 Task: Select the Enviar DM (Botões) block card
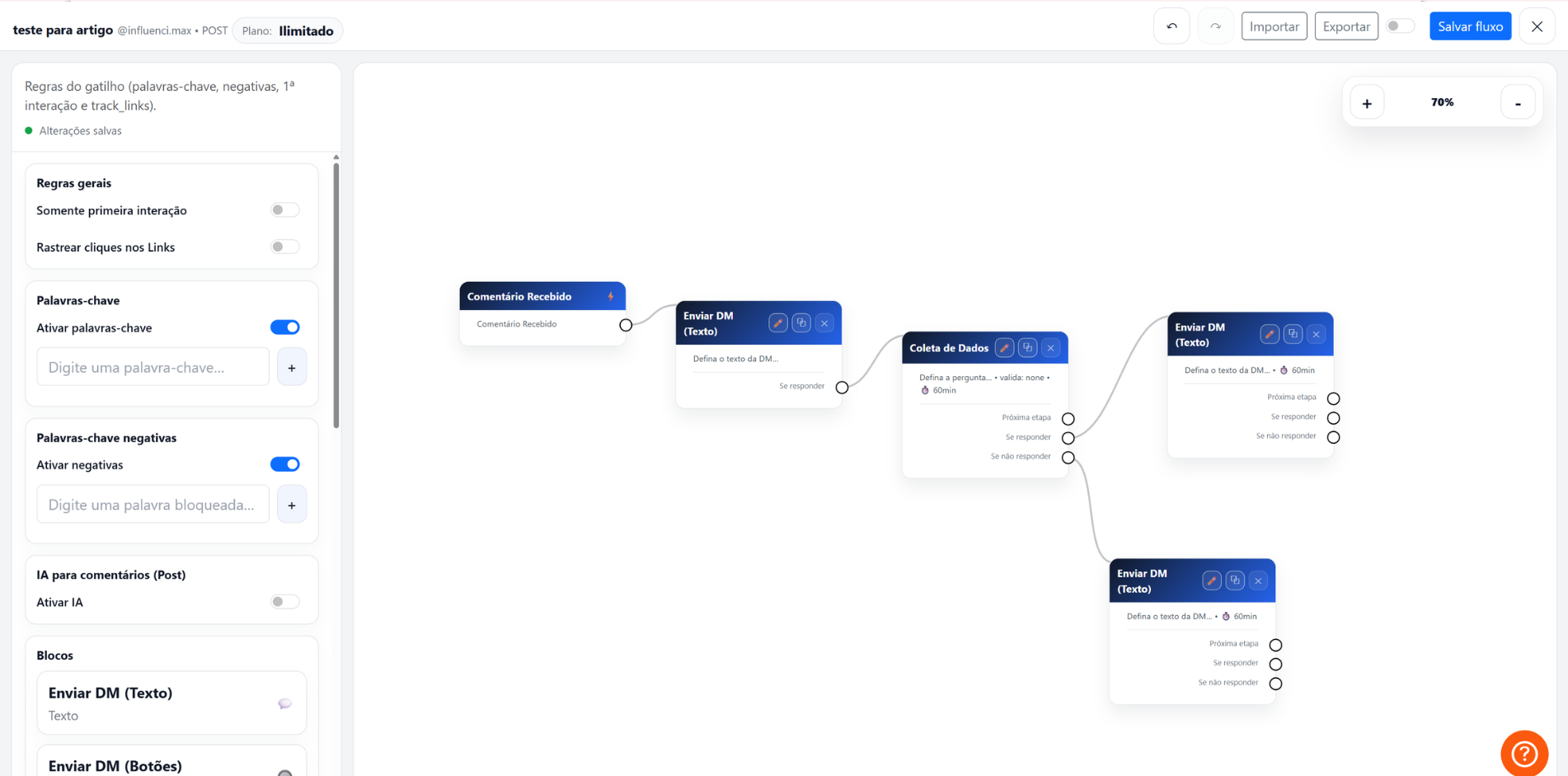click(x=171, y=761)
